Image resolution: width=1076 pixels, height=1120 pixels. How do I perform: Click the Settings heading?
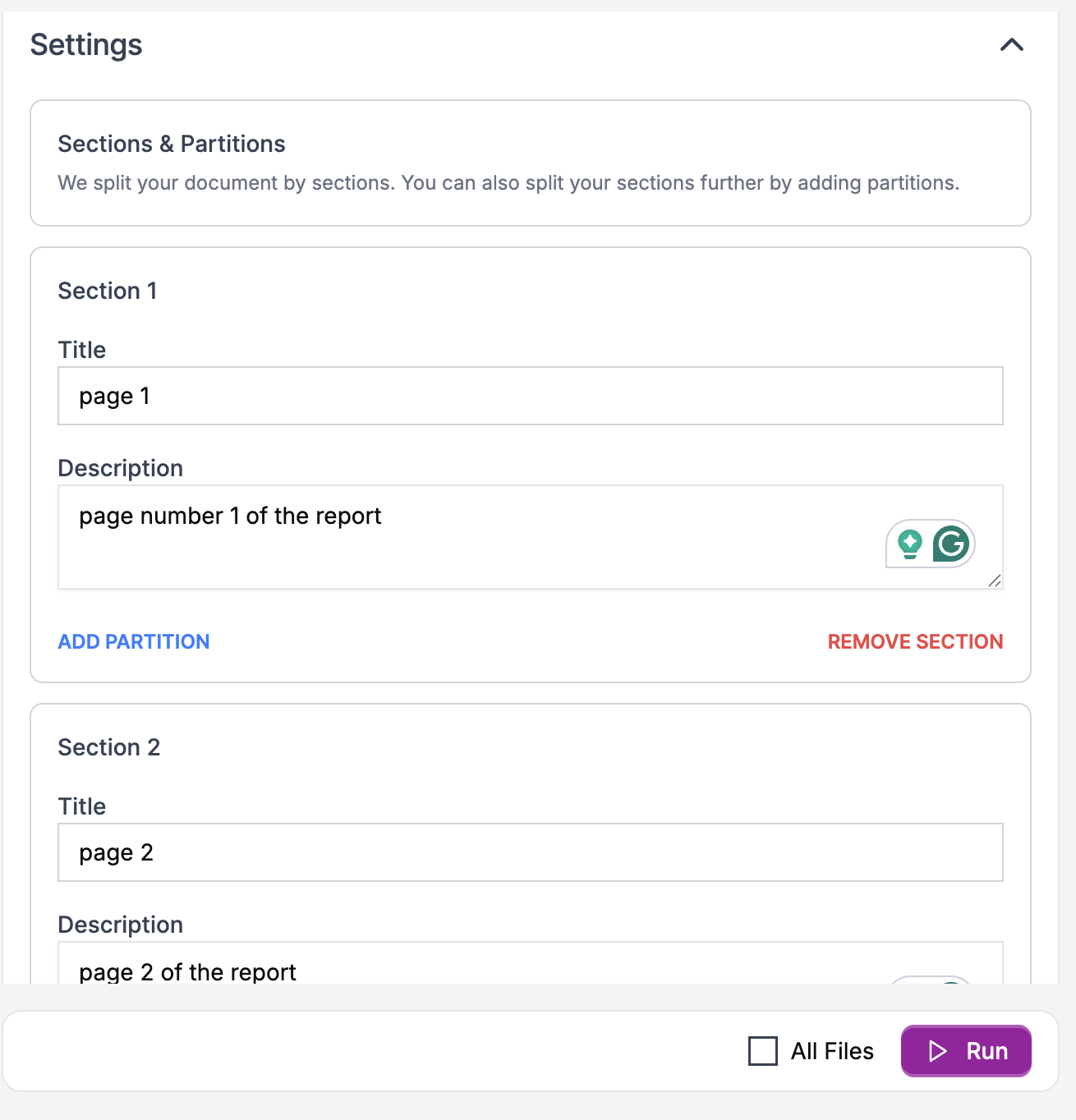click(x=85, y=45)
